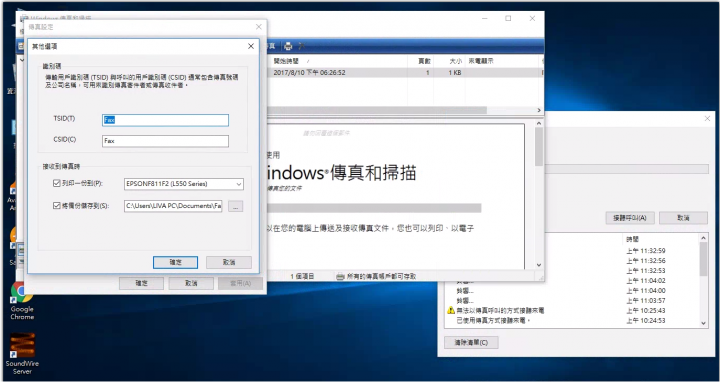Click 取消 in the fax monitor window
Image resolution: width=720 pixels, height=382 pixels.
click(x=683, y=218)
